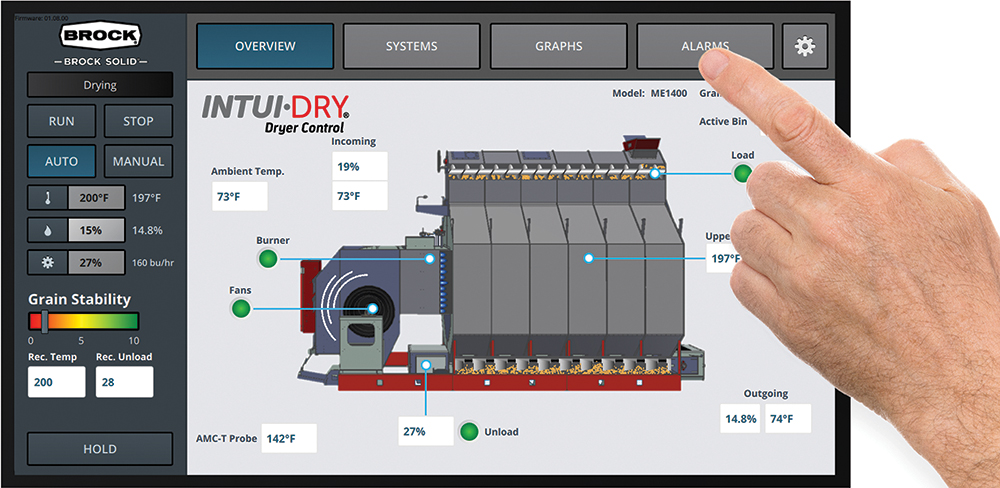Click the Grain Stability slider bar

pyautogui.click(x=84, y=321)
